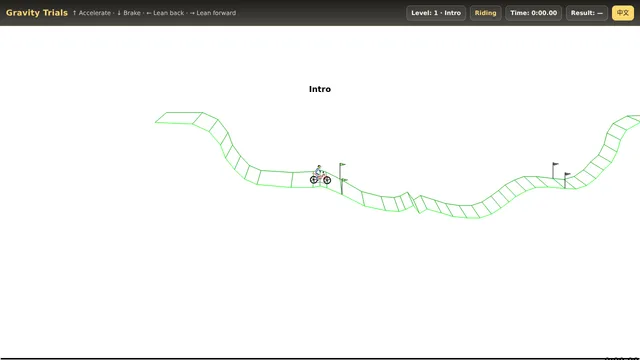Click the Level: 1 · Intro indicator
This screenshot has height=360, width=640.
pyautogui.click(x=436, y=13)
